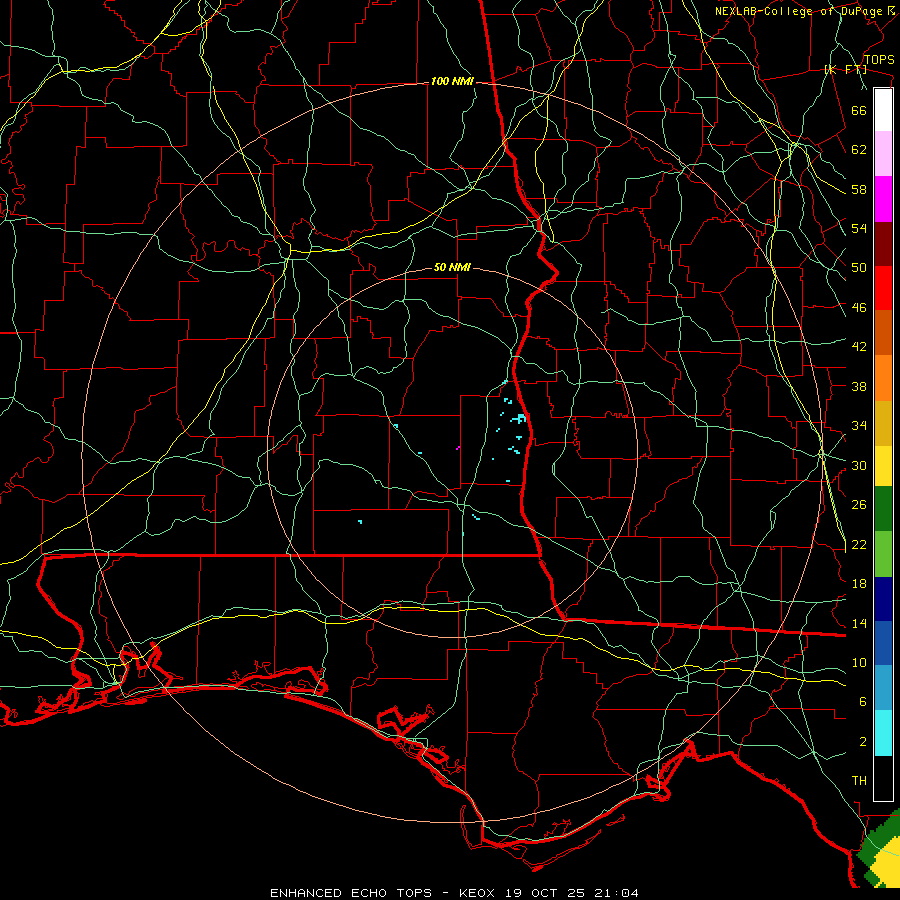Click the white color swatch above 66
The height and width of the screenshot is (900, 900).
[883, 110]
